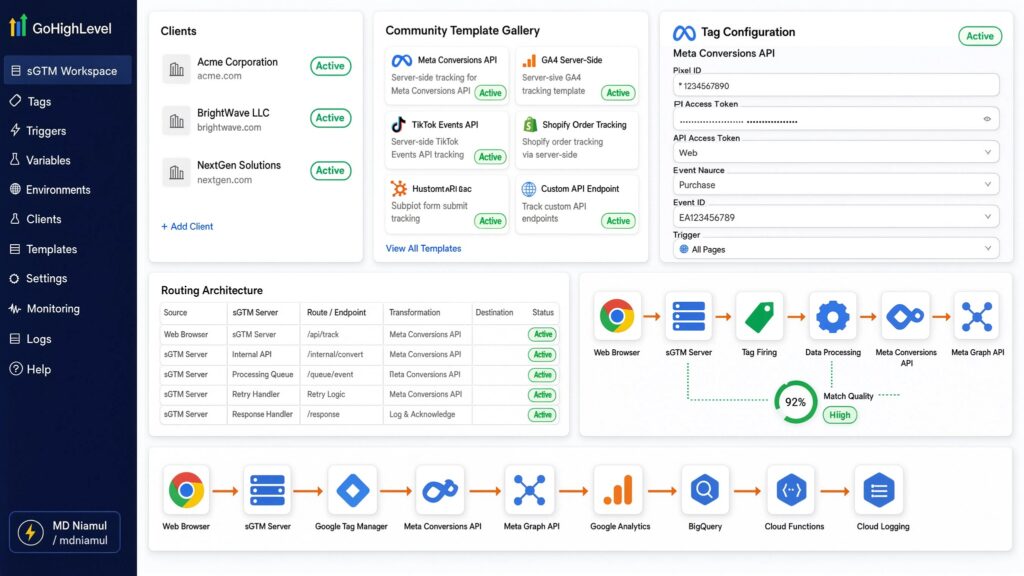Click the HubSpot-style template icon

coord(398,189)
